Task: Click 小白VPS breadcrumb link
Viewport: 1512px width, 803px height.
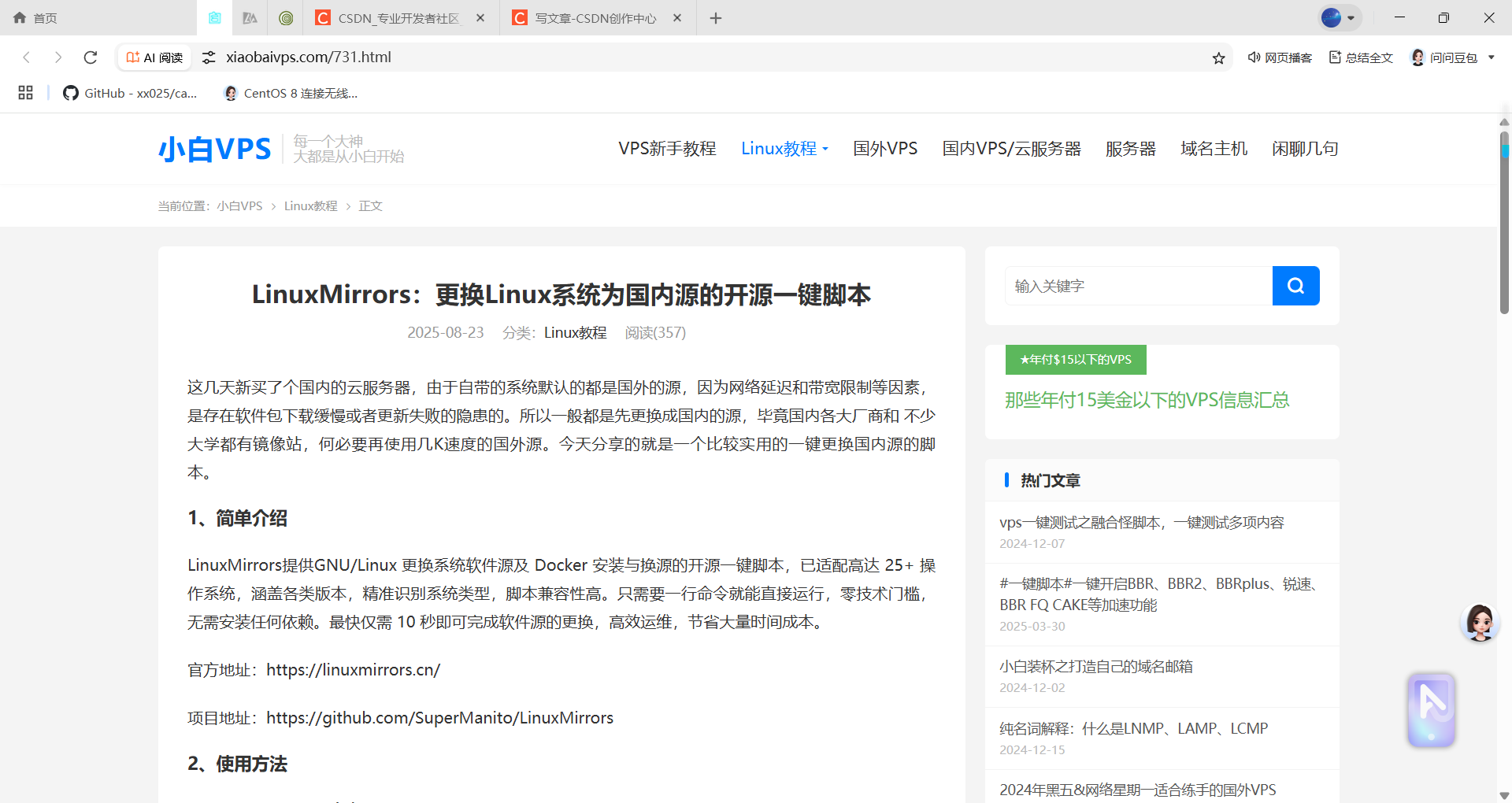Action: [x=239, y=206]
